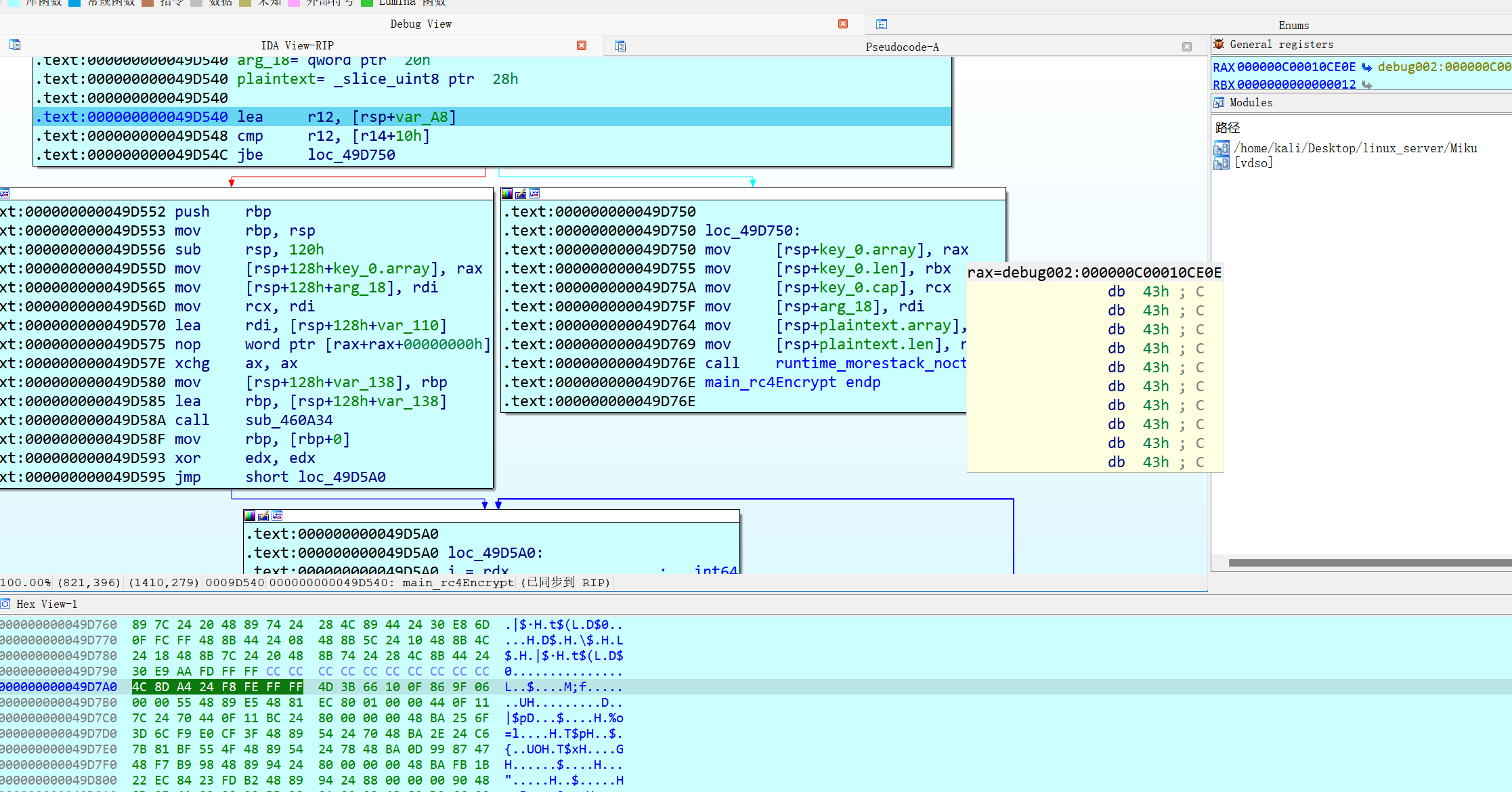Select the Miku module path entry
This screenshot has height=792, width=1512.
coord(1355,148)
